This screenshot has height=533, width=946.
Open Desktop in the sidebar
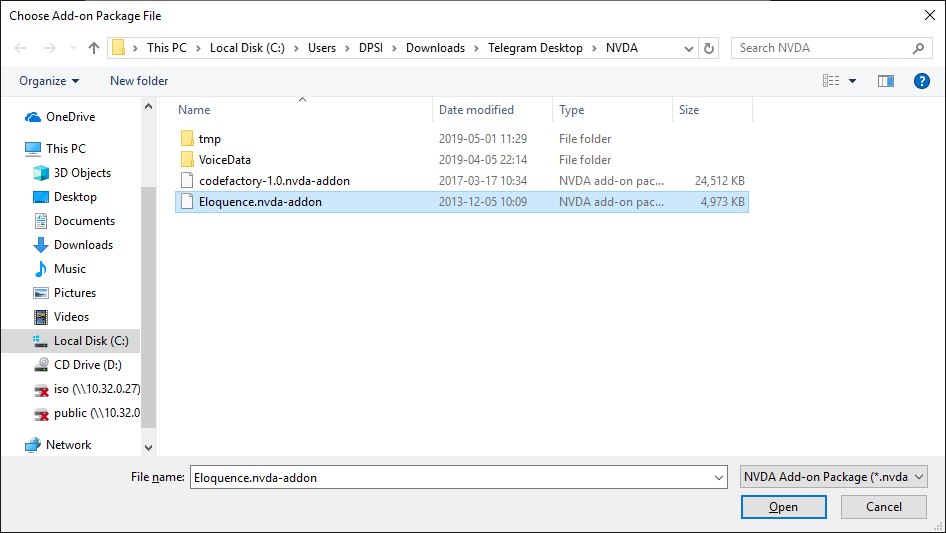pos(75,197)
